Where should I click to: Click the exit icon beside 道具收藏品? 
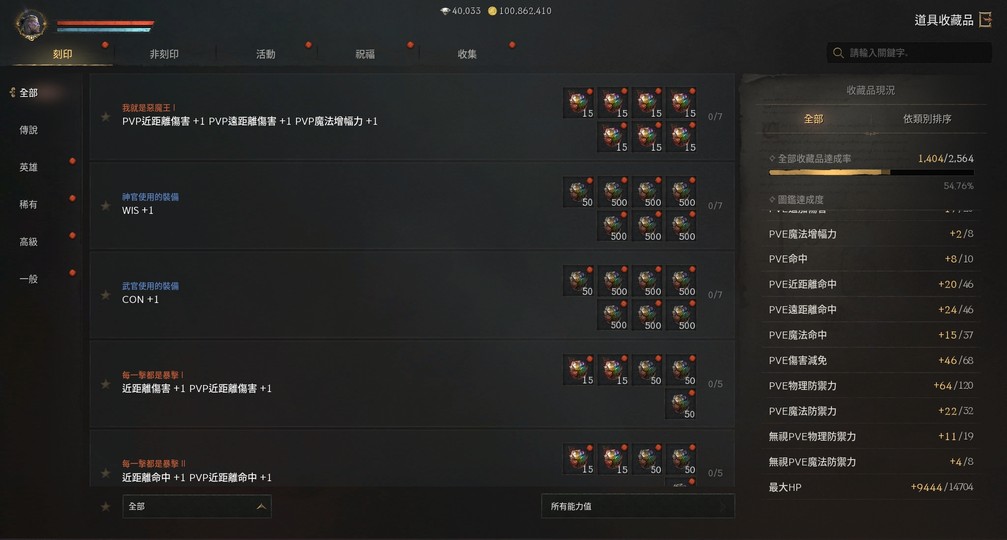point(985,20)
